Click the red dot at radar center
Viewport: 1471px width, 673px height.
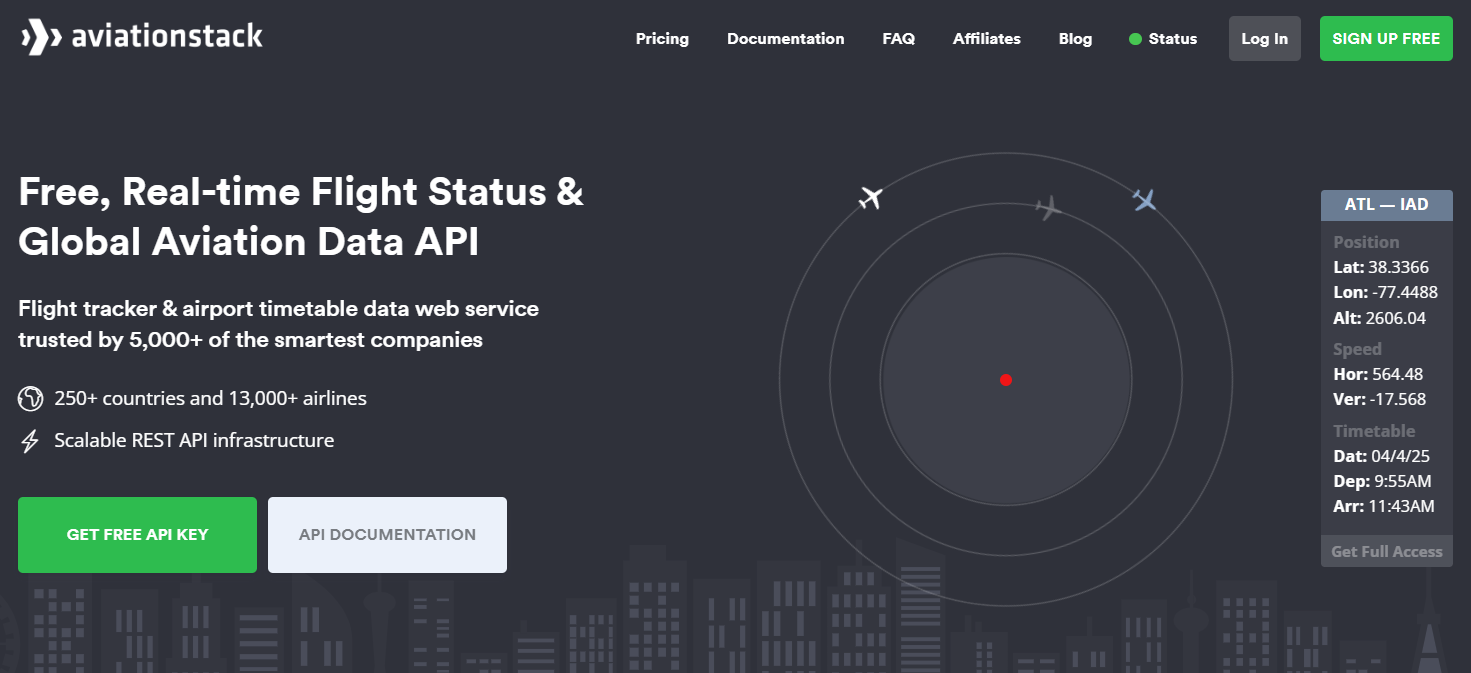1006,380
